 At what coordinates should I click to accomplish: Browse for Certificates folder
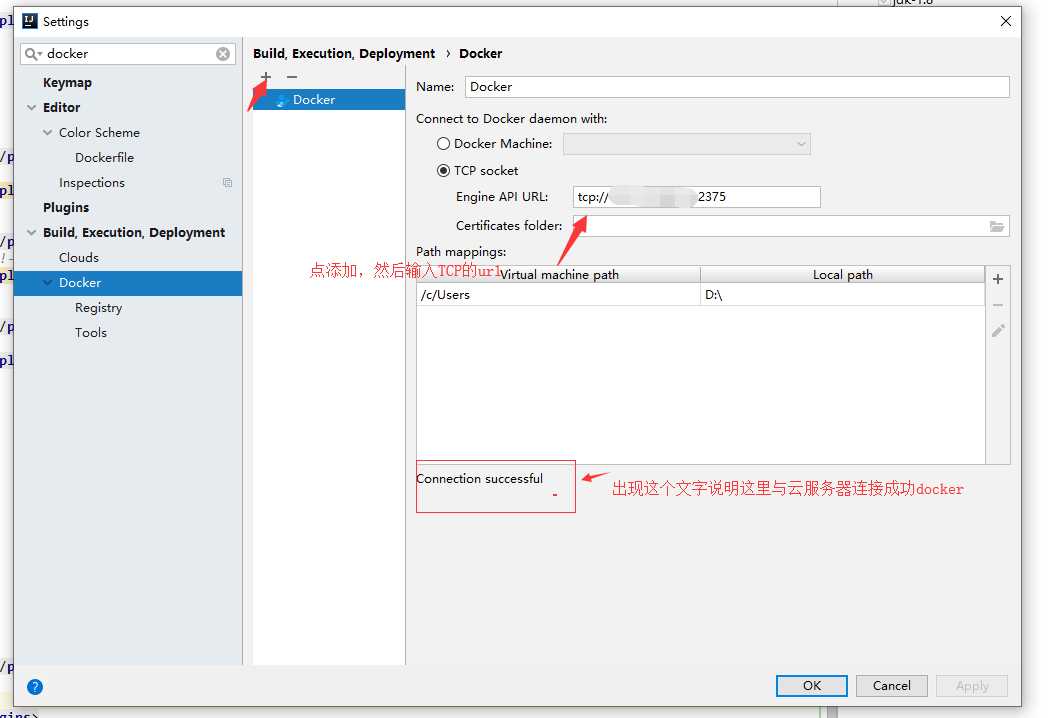(x=997, y=226)
